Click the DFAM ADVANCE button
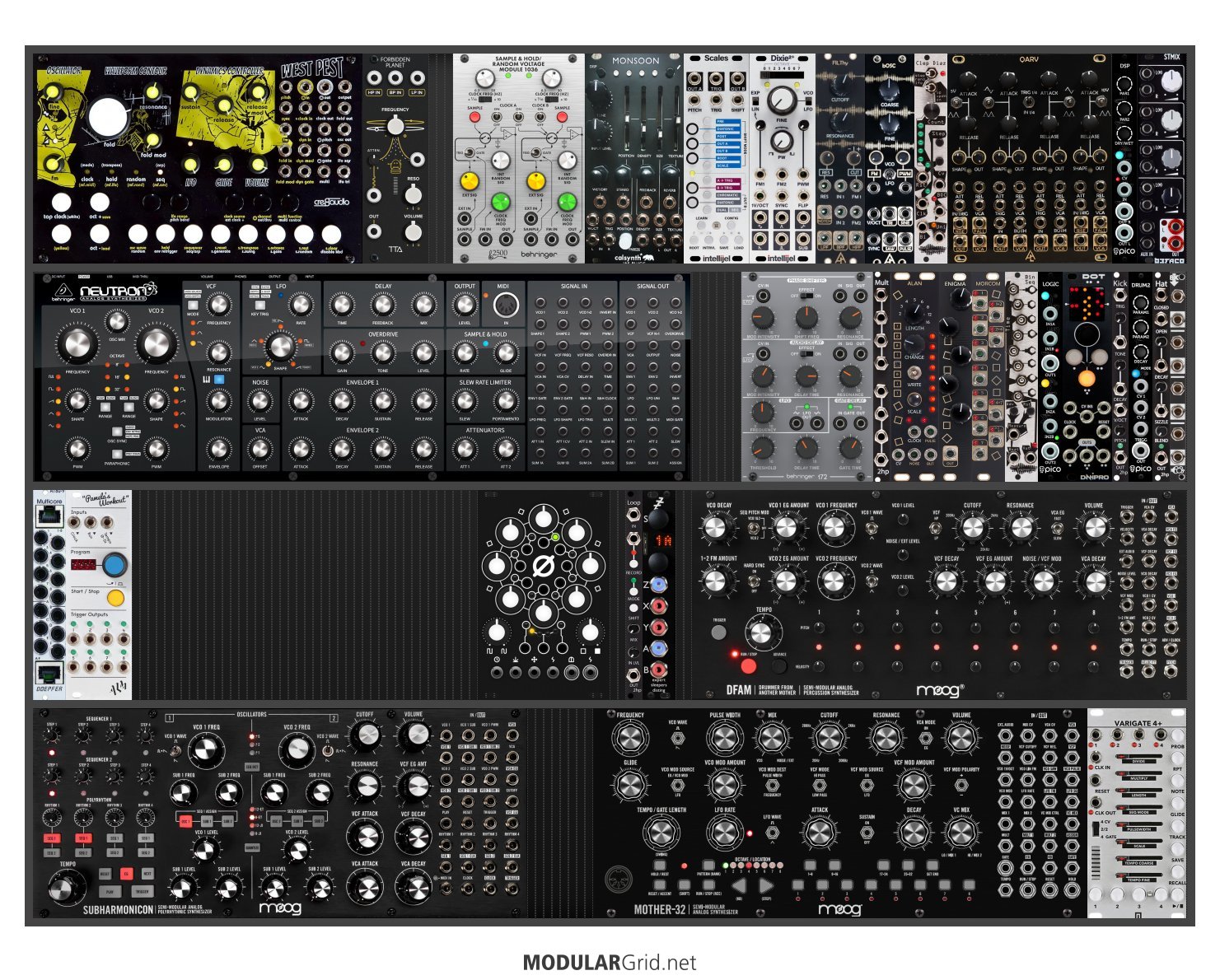This screenshot has width=1220, height=980. pos(779,665)
